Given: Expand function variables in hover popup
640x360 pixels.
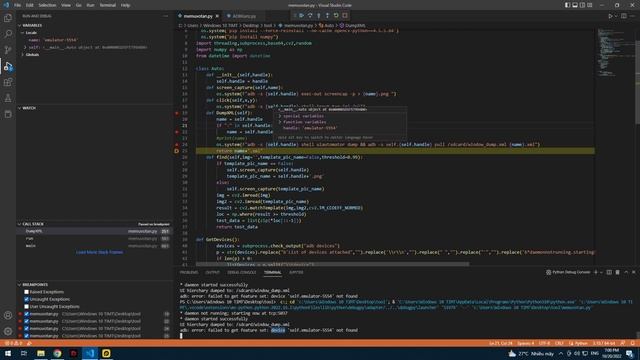Looking at the screenshot, I should pyautogui.click(x=302, y=122).
